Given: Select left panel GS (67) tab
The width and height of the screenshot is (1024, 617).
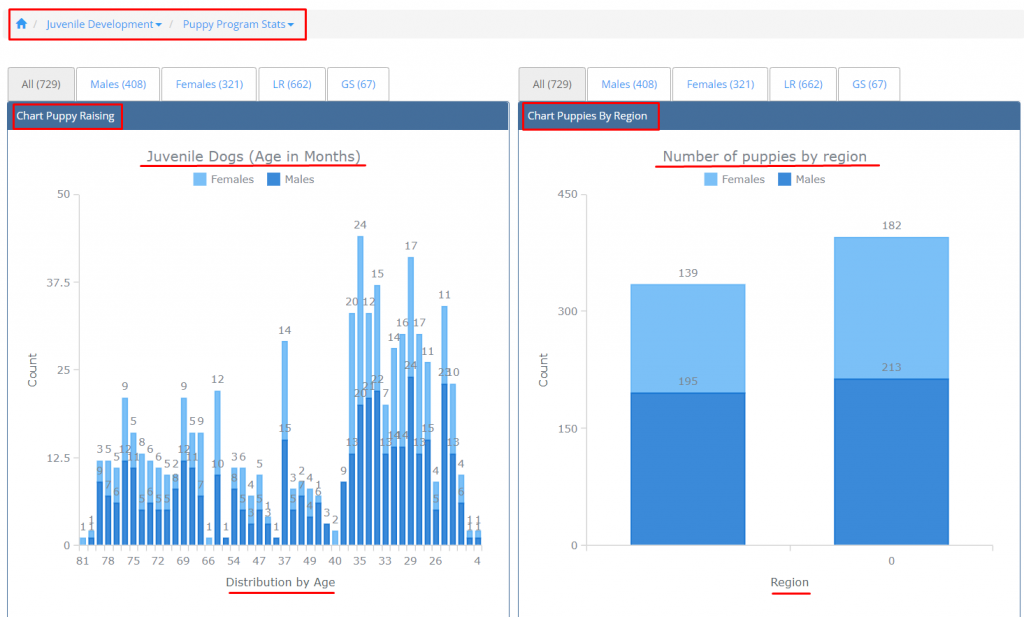Looking at the screenshot, I should click(358, 85).
